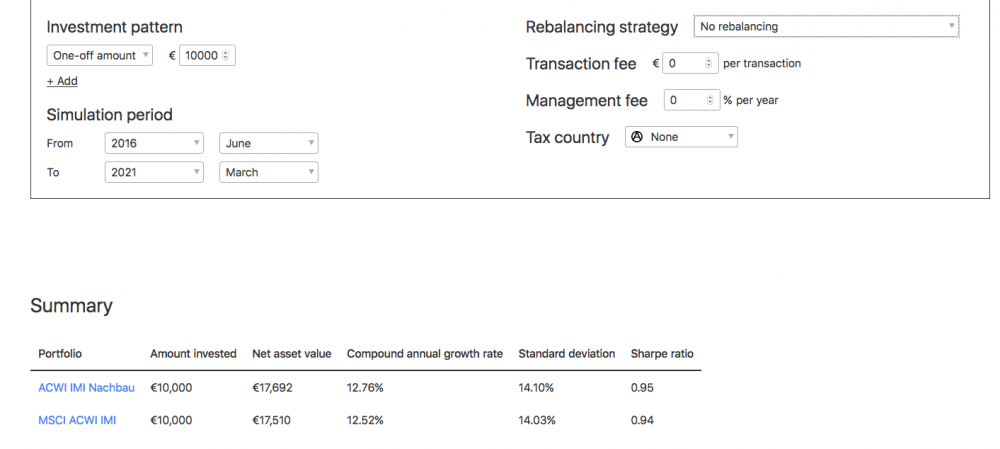Viewport: 1000px width, 449px height.
Task: Click the + Add investment pattern link
Action: [62, 81]
